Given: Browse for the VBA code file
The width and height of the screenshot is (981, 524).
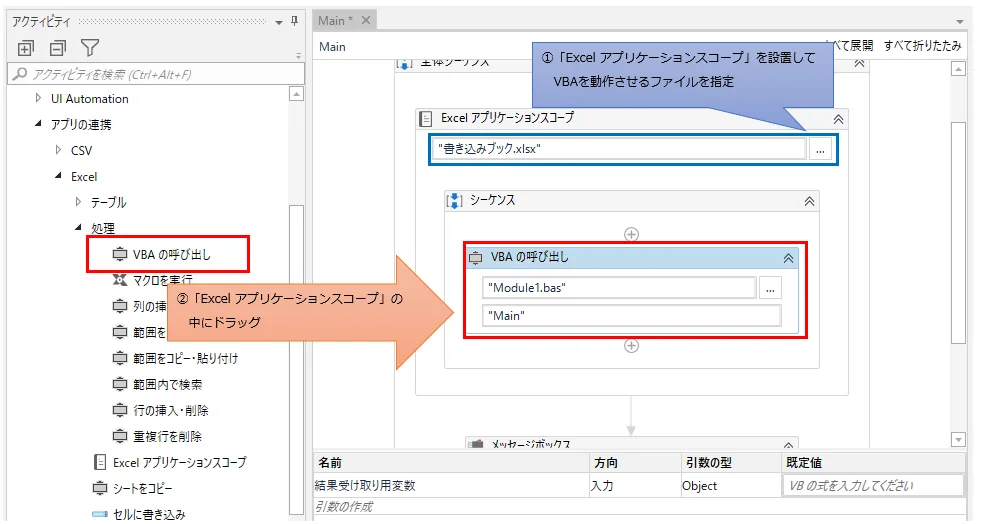Looking at the screenshot, I should point(770,288).
